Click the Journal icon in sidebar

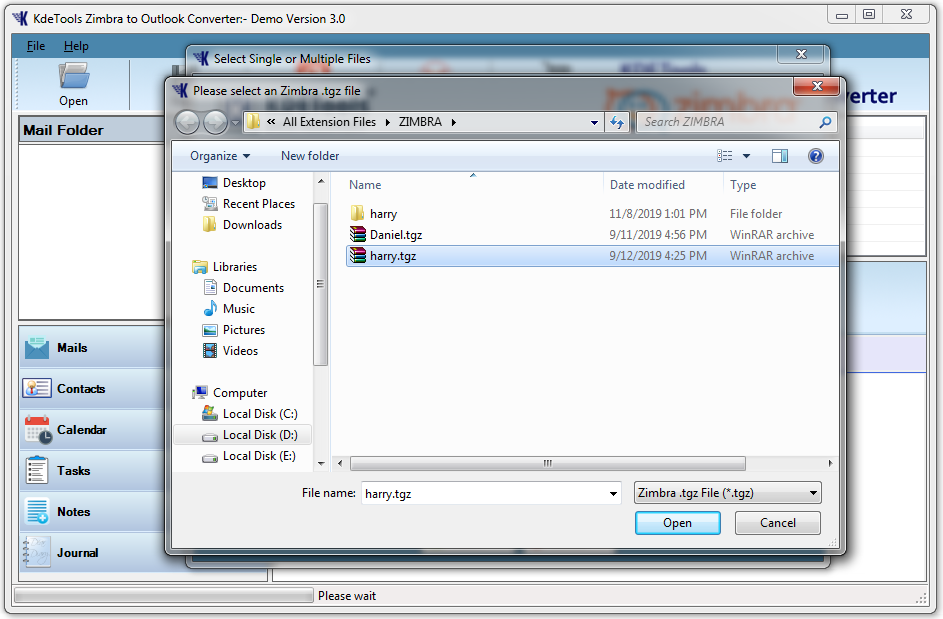pyautogui.click(x=37, y=553)
